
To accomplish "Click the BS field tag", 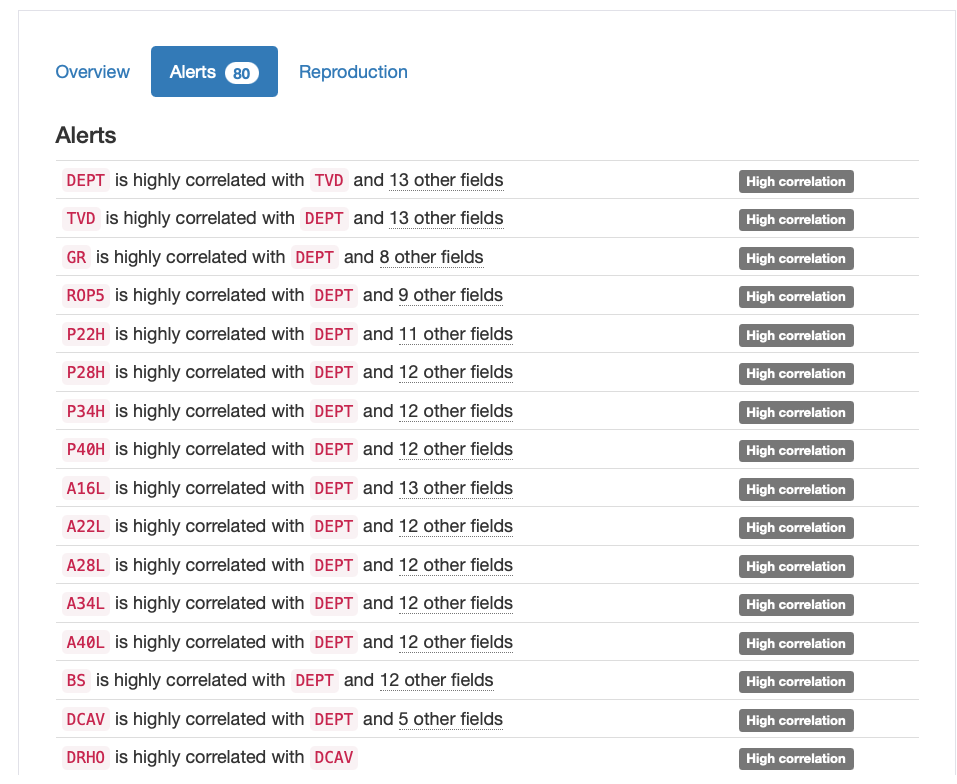I will coord(76,680).
